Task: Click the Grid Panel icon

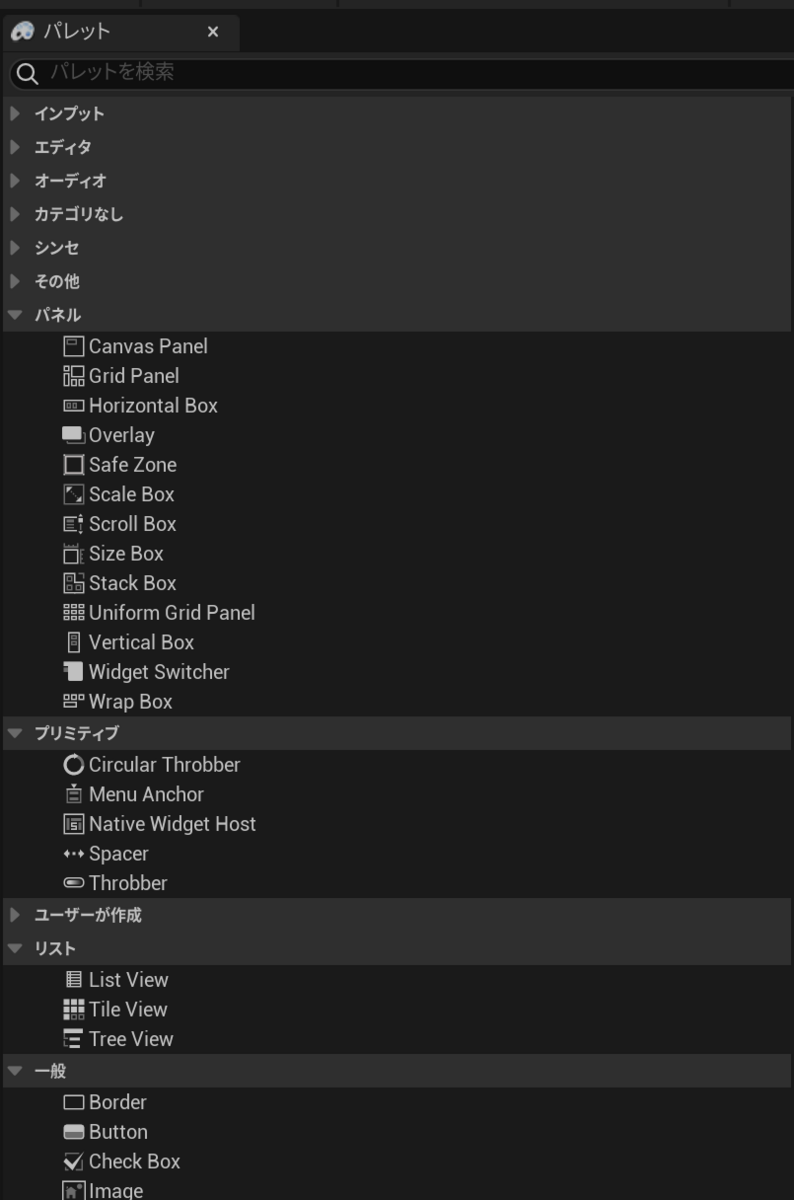Action: [x=73, y=376]
